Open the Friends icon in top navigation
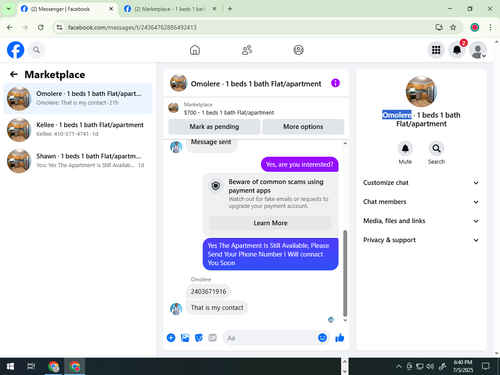The image size is (500, 375). pos(247,50)
